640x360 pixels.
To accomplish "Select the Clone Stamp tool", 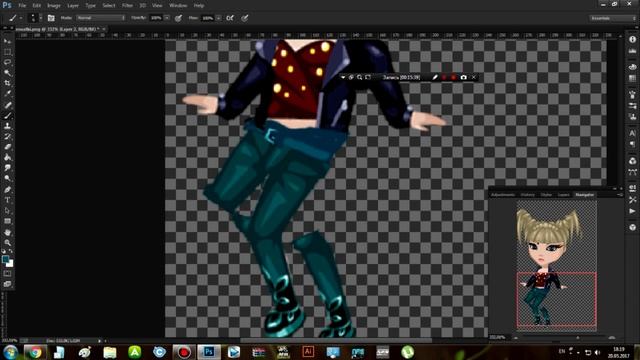I will pyautogui.click(x=7, y=126).
